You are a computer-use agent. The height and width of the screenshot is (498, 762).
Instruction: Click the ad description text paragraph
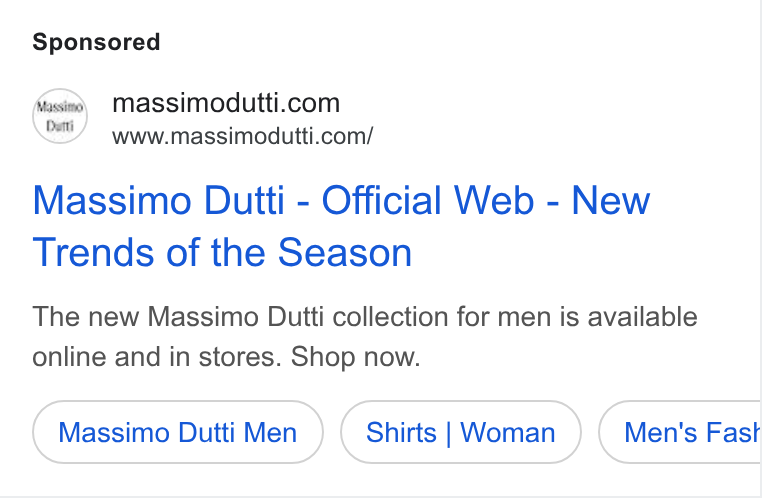(x=365, y=337)
